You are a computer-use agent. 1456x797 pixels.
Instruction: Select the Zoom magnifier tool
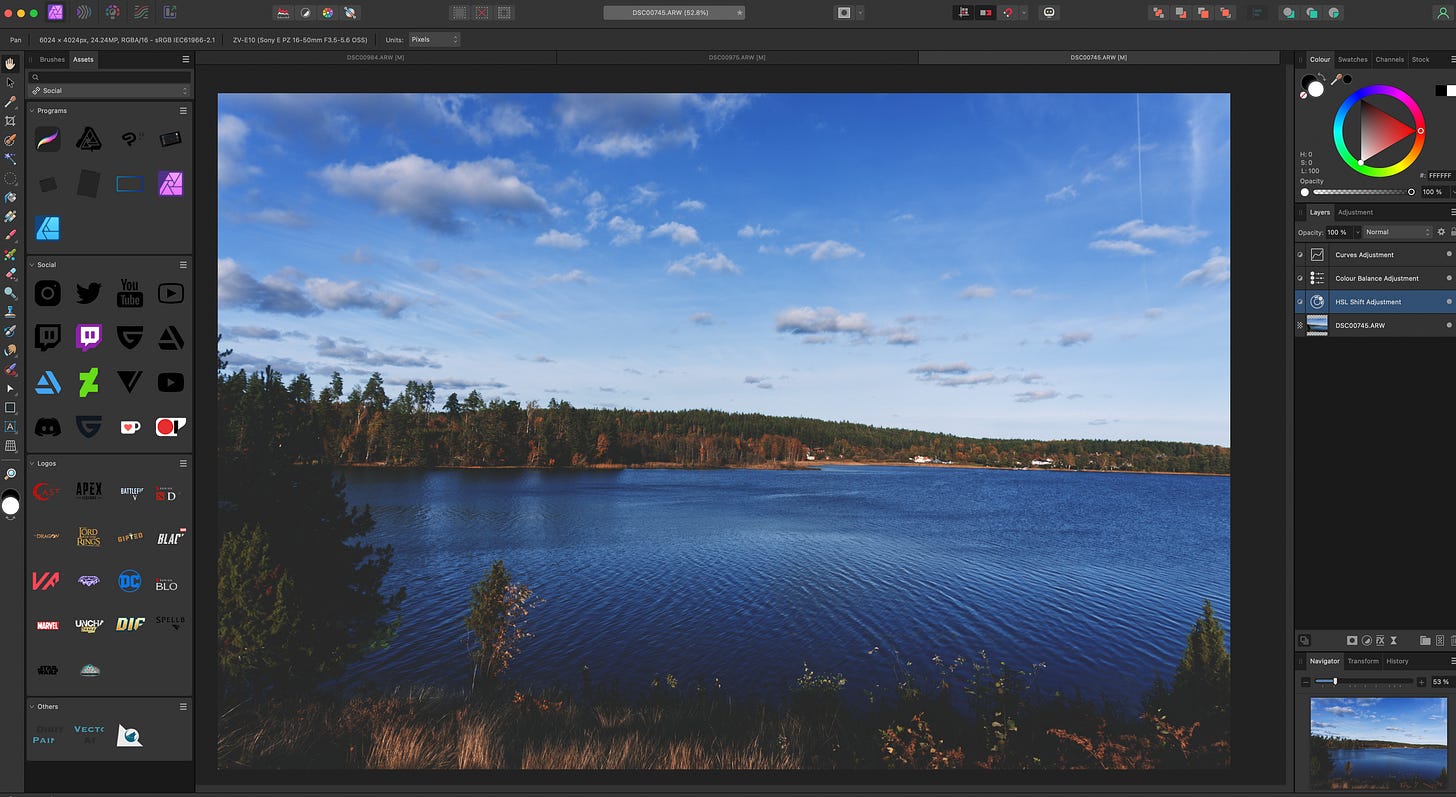tap(11, 473)
